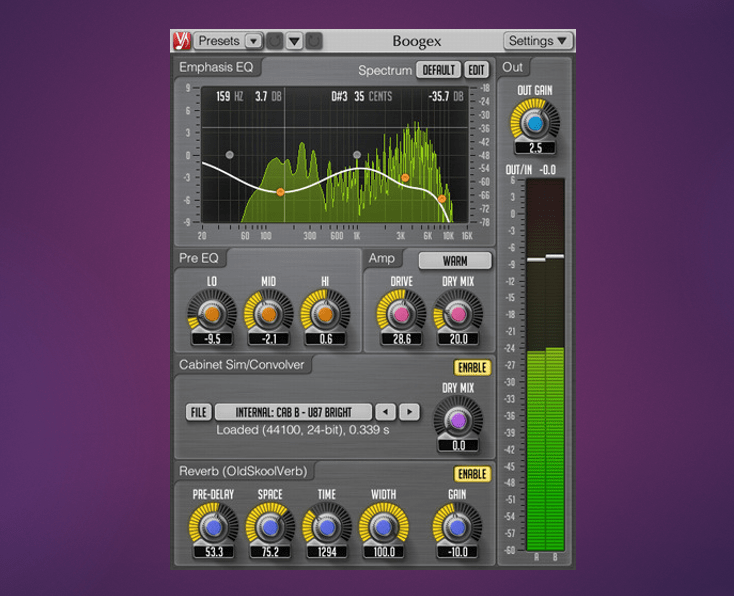The image size is (734, 596).
Task: Open the INTERNAL: CAB B - U87 BRIGHT selector
Action: coord(294,412)
